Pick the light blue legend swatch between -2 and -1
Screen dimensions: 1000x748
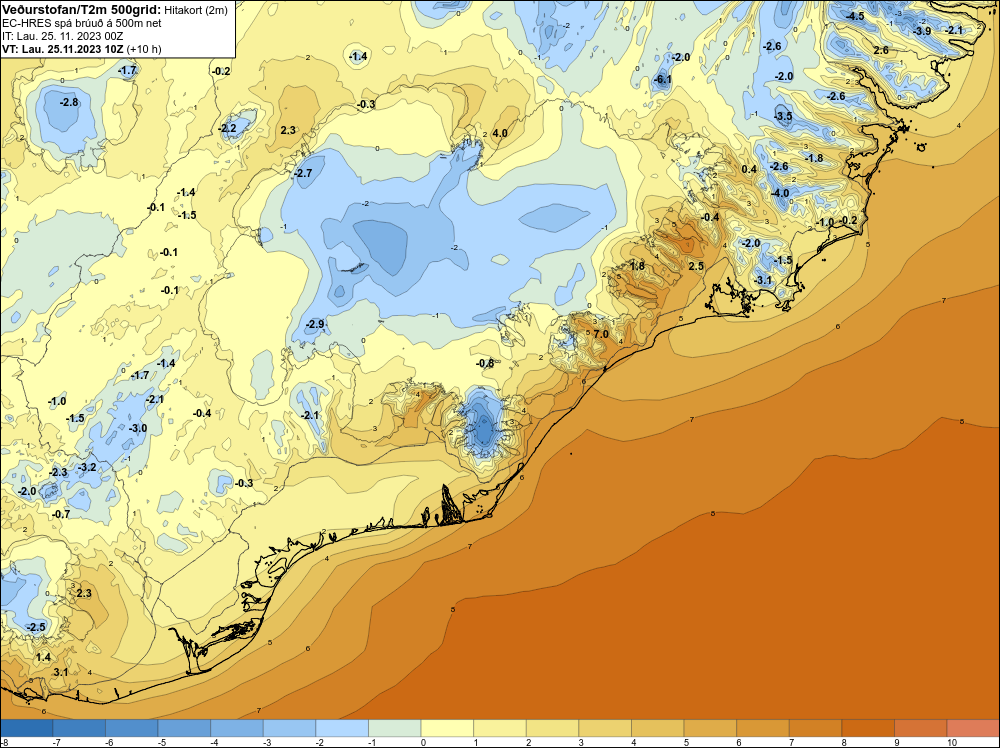pos(342,728)
